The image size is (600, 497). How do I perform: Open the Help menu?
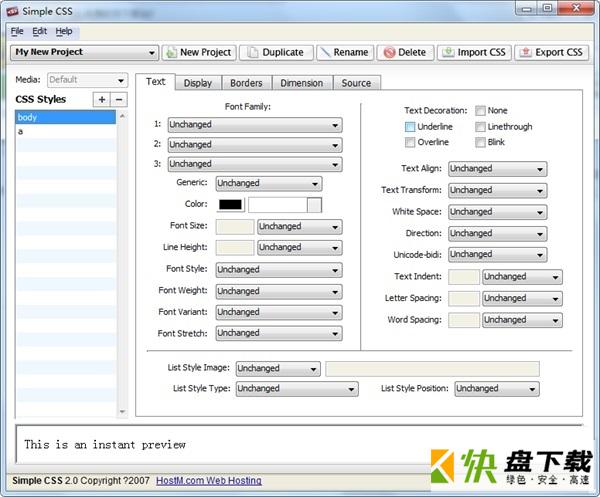[x=64, y=31]
